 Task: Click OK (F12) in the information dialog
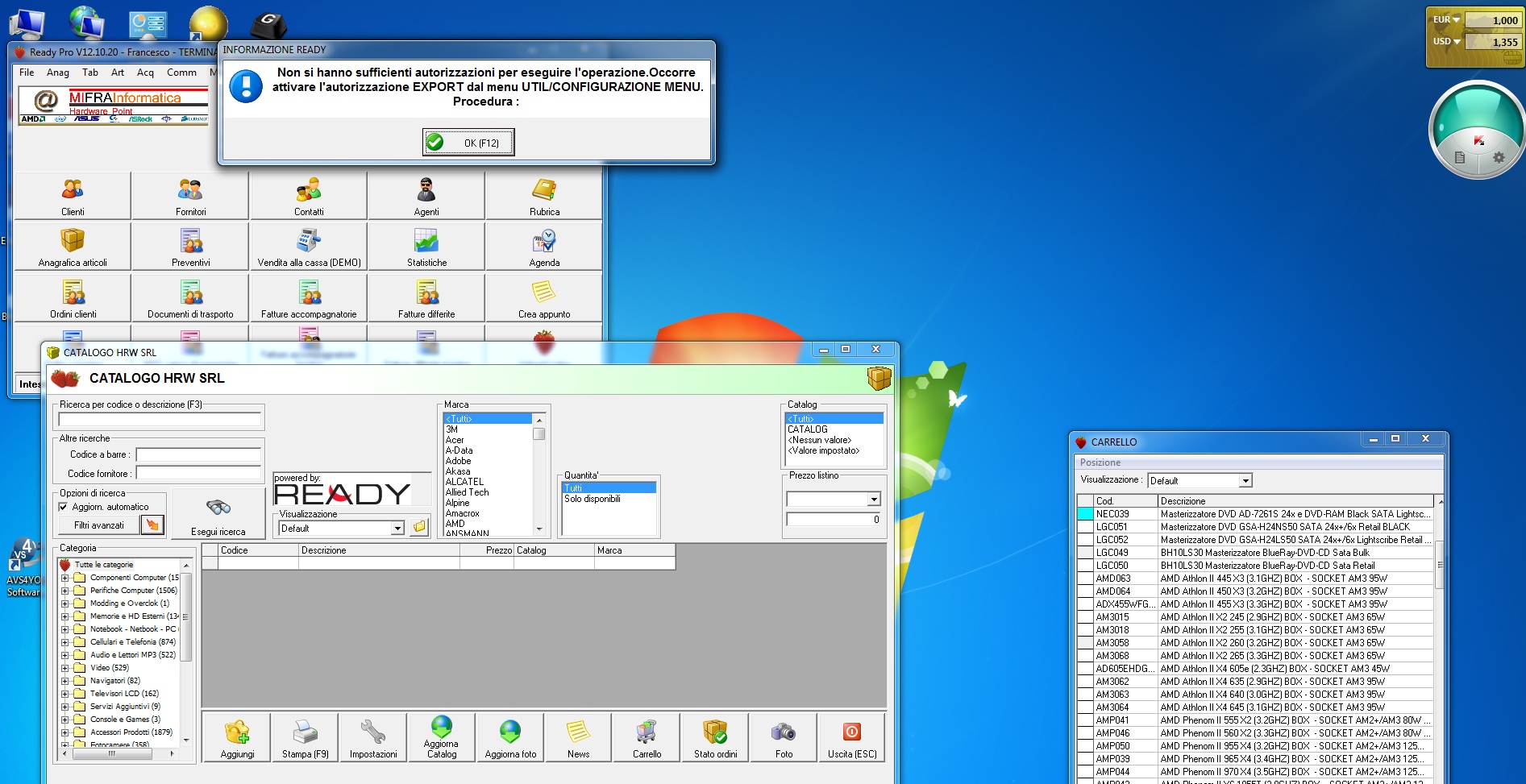468,143
